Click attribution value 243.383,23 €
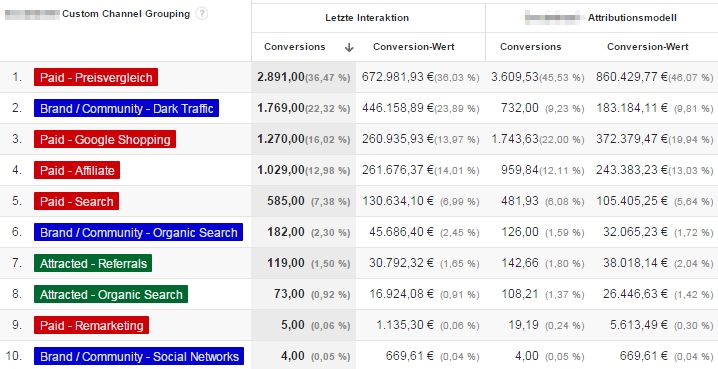Image resolution: width=718 pixels, height=369 pixels. (631, 170)
